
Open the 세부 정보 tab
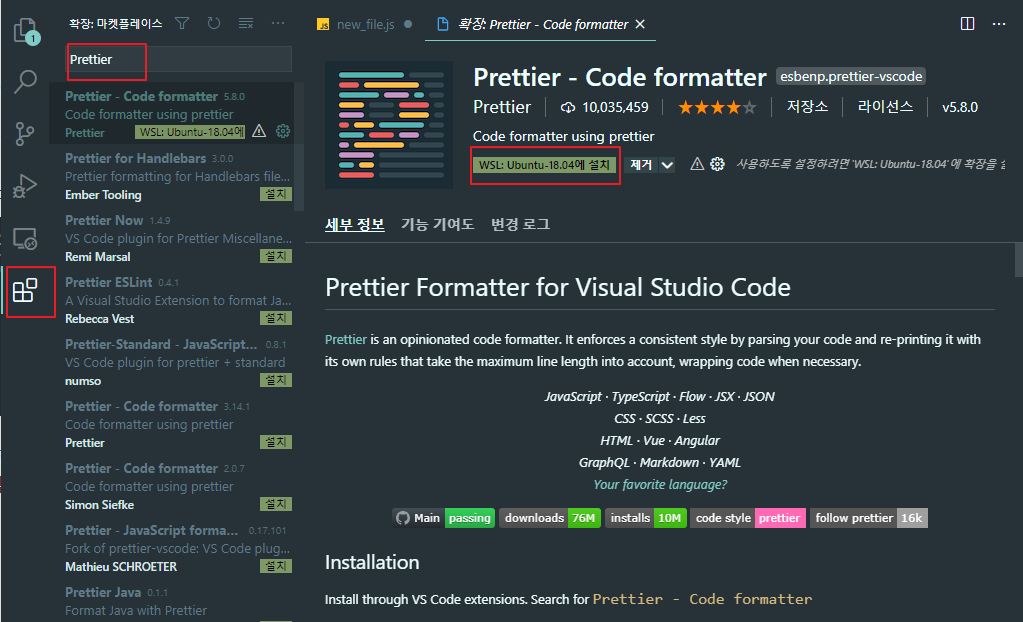(354, 225)
